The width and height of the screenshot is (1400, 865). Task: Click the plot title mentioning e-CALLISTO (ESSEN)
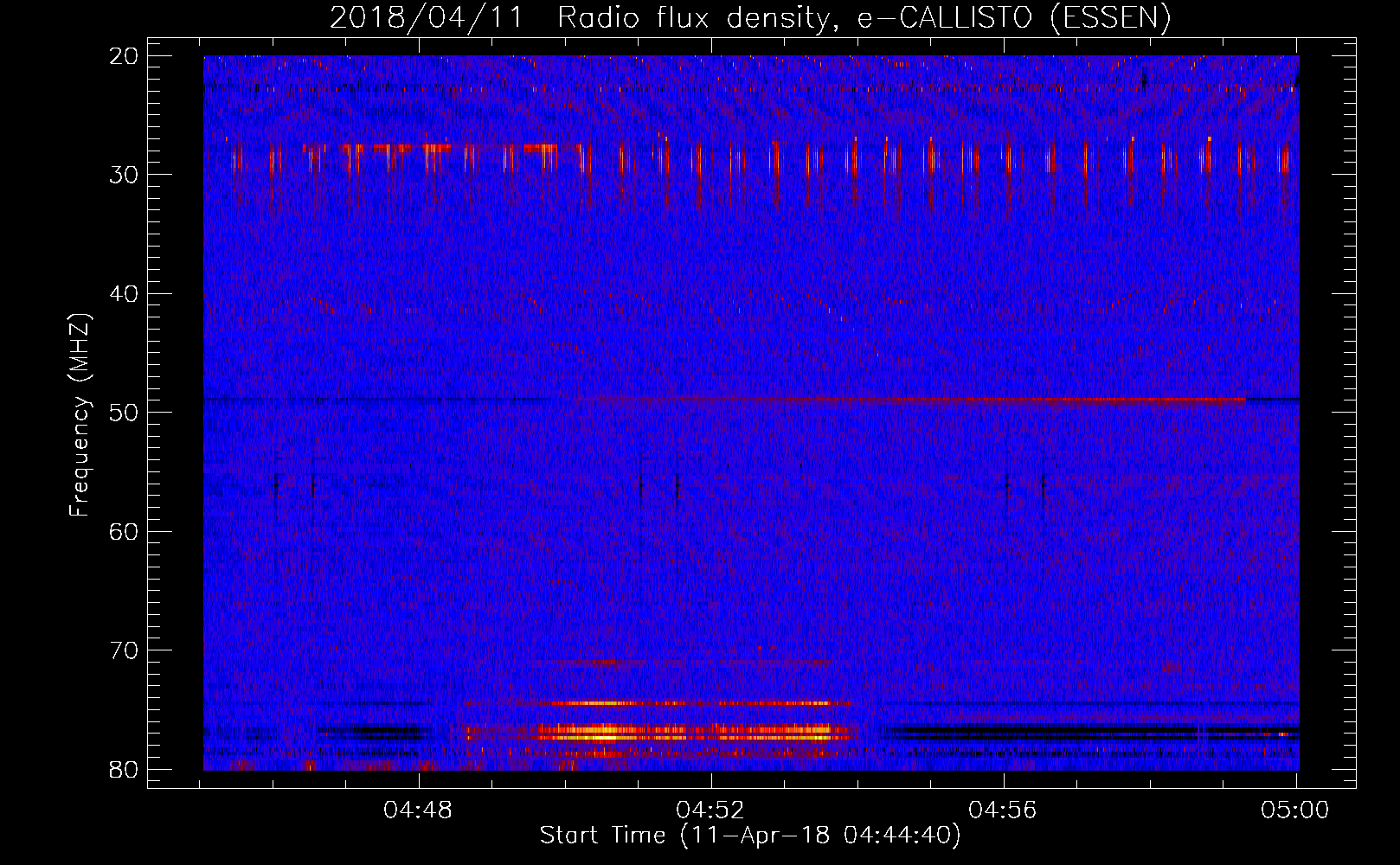pyautogui.click(x=750, y=18)
